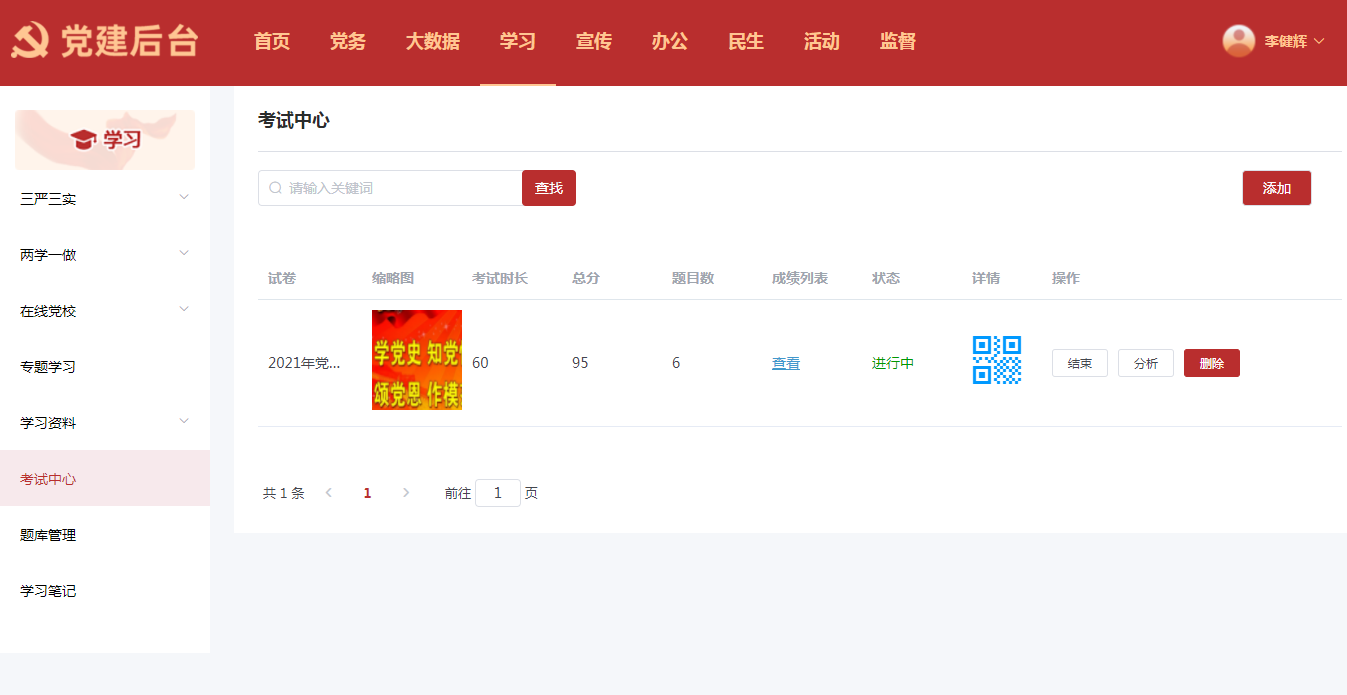Click the exam thumbnail image
Viewport: 1347px width, 695px height.
click(x=416, y=360)
